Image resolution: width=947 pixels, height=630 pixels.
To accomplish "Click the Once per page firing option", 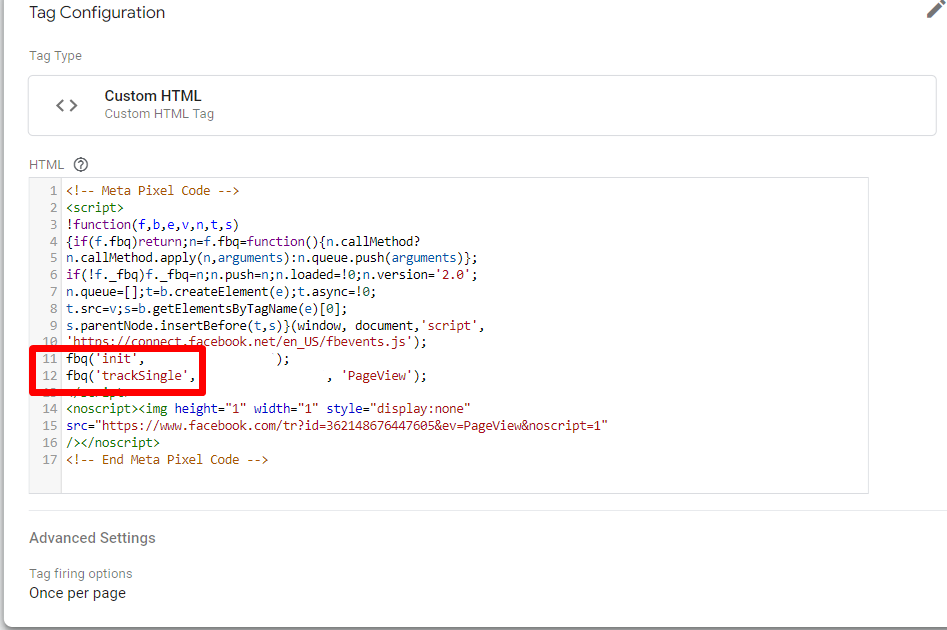I will (x=77, y=593).
